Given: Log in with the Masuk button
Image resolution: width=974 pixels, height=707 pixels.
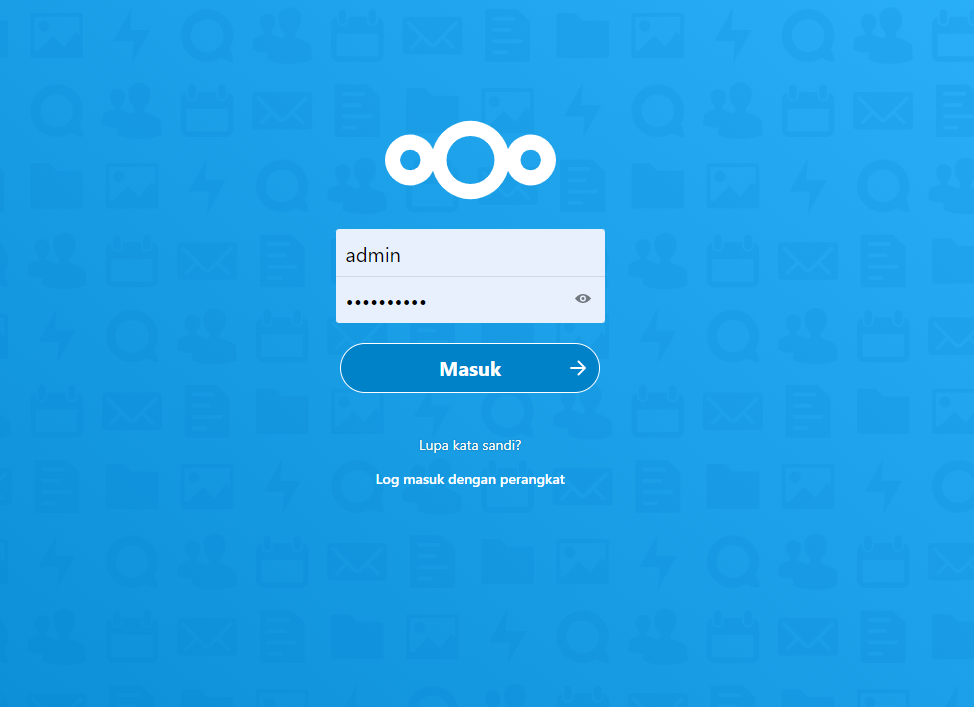Looking at the screenshot, I should pyautogui.click(x=470, y=368).
